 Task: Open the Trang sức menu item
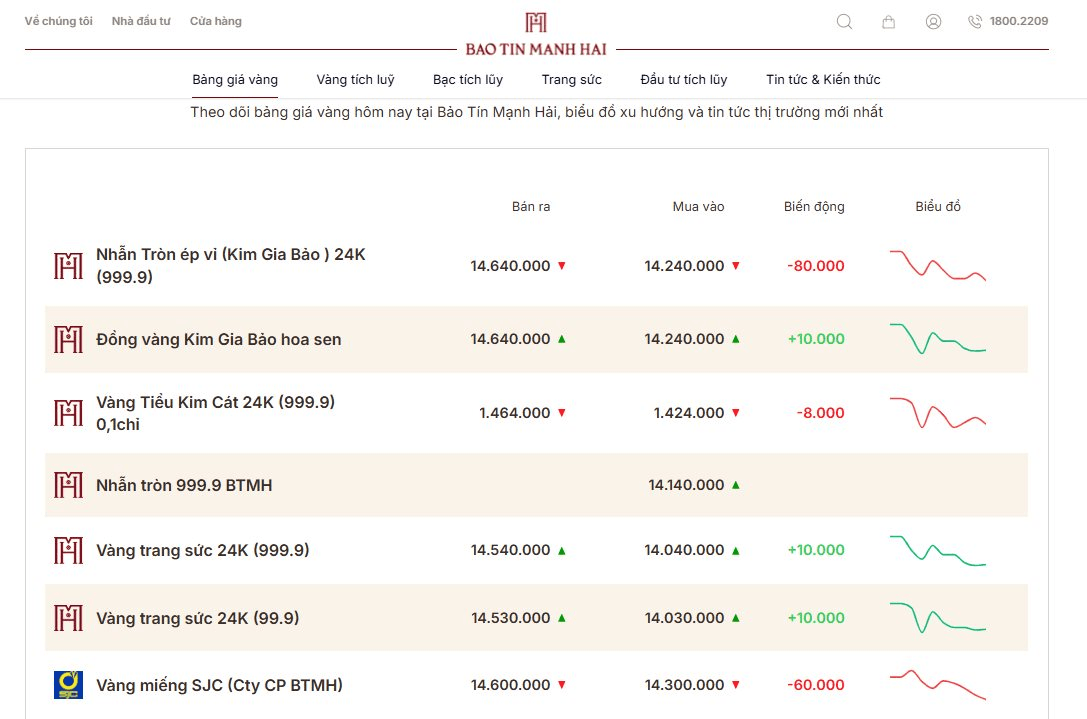click(x=571, y=80)
